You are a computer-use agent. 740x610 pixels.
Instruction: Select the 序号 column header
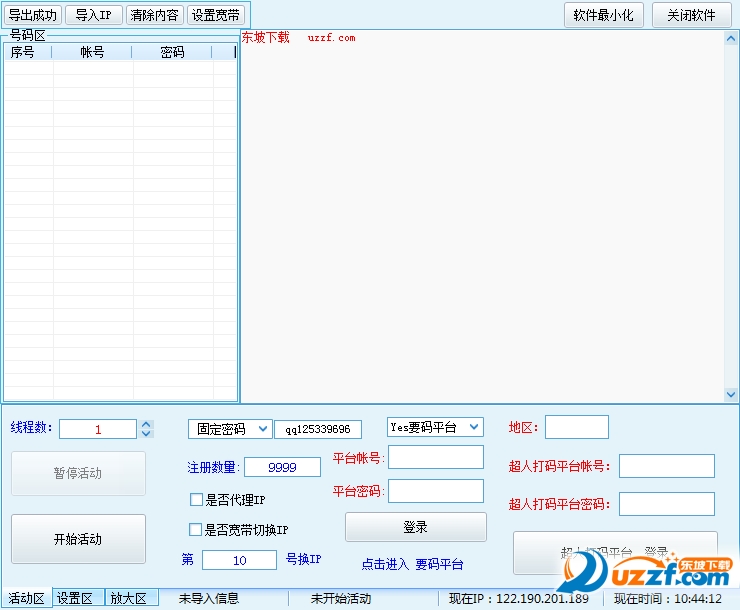pyautogui.click(x=27, y=52)
